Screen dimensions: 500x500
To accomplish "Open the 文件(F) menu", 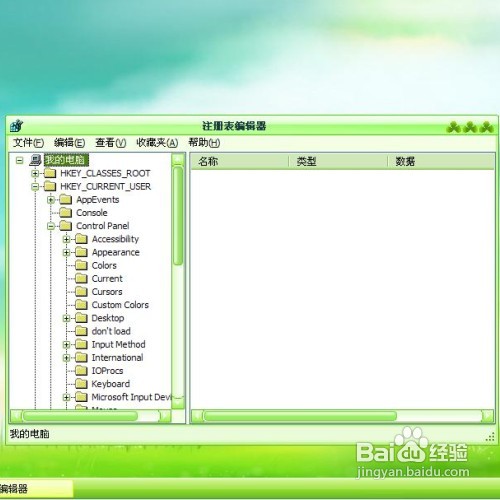I will pyautogui.click(x=28, y=143).
